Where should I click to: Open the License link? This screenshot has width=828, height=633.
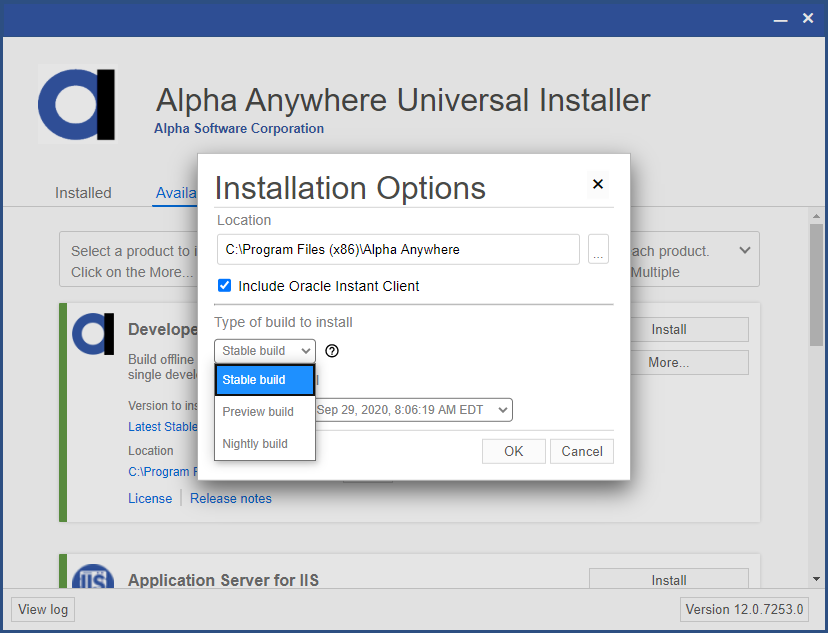tap(150, 498)
